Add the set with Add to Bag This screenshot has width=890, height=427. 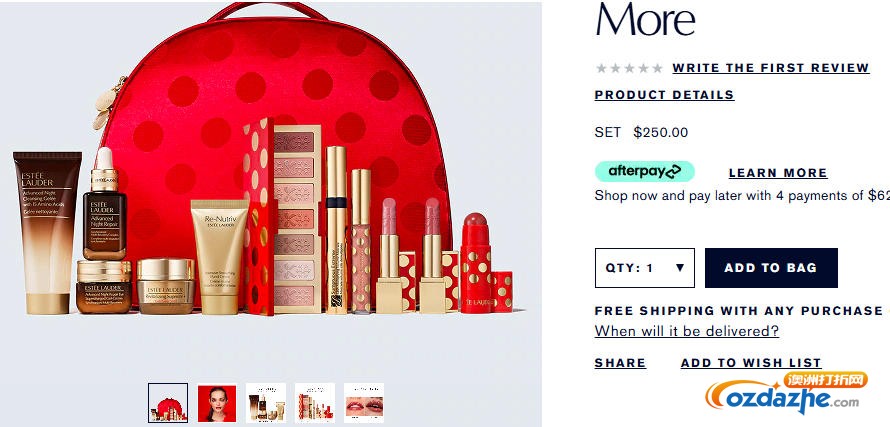771,268
